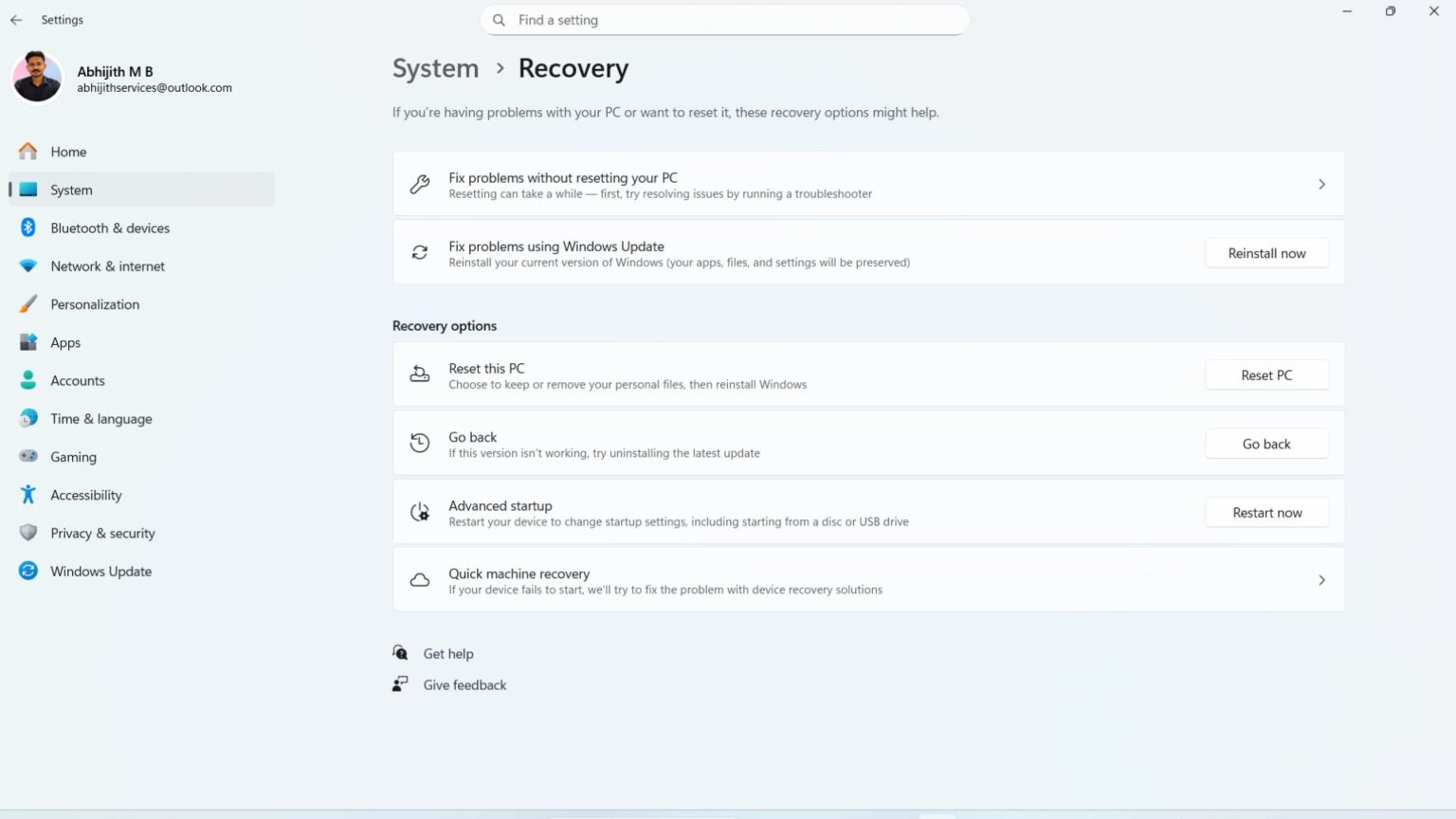Open the Time & language clock icon
The image size is (1456, 819).
(27, 418)
